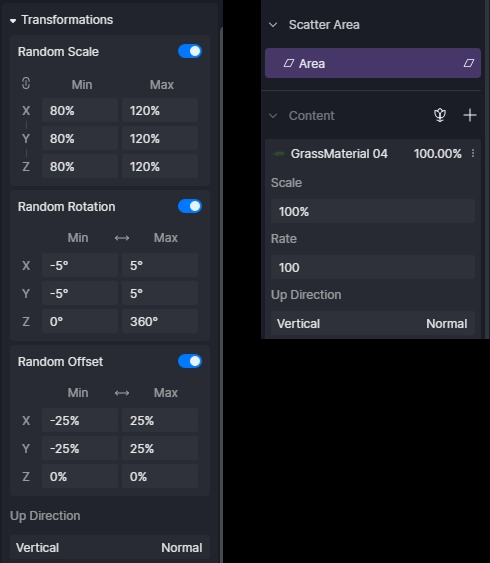Viewport: 490px width, 563px height.
Task: Choose Normal under GrassMaterial Up Direction
Action: click(x=447, y=324)
